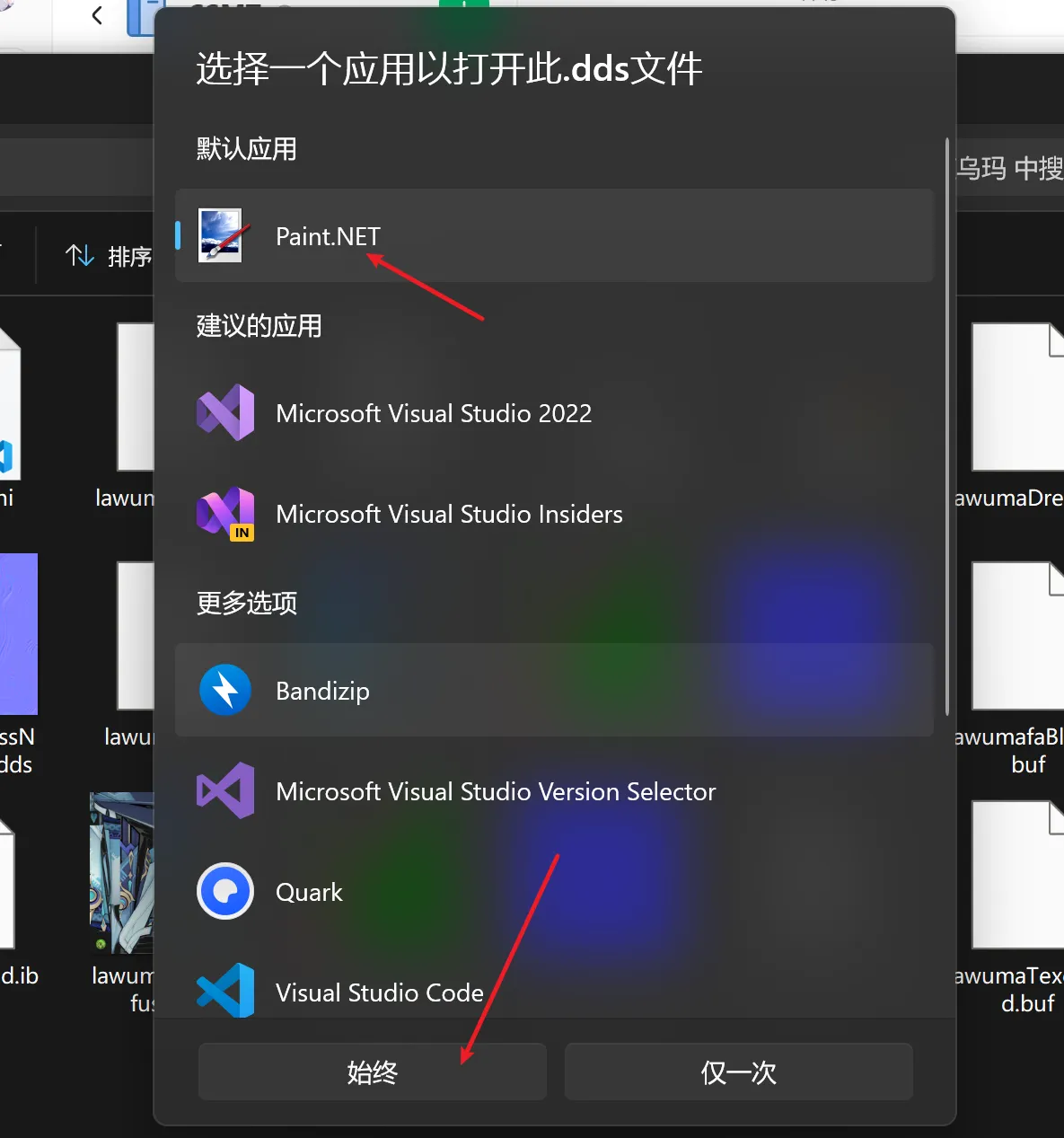Select Microsoft Visual Studio Insiders entry

449,514
